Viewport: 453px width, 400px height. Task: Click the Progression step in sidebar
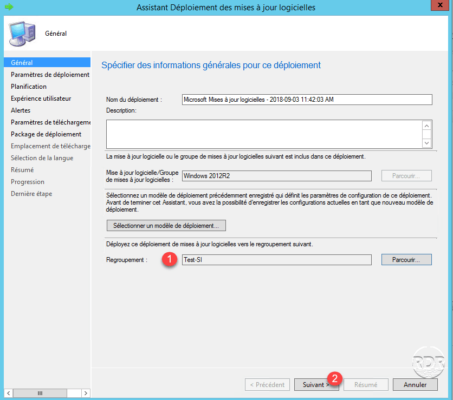(27, 182)
